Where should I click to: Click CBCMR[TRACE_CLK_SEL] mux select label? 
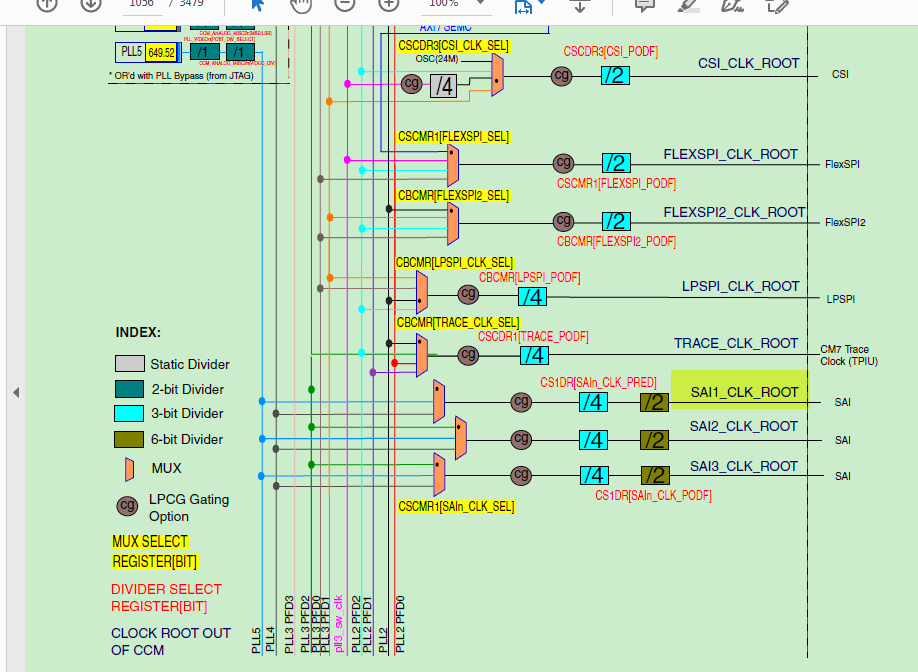(458, 323)
